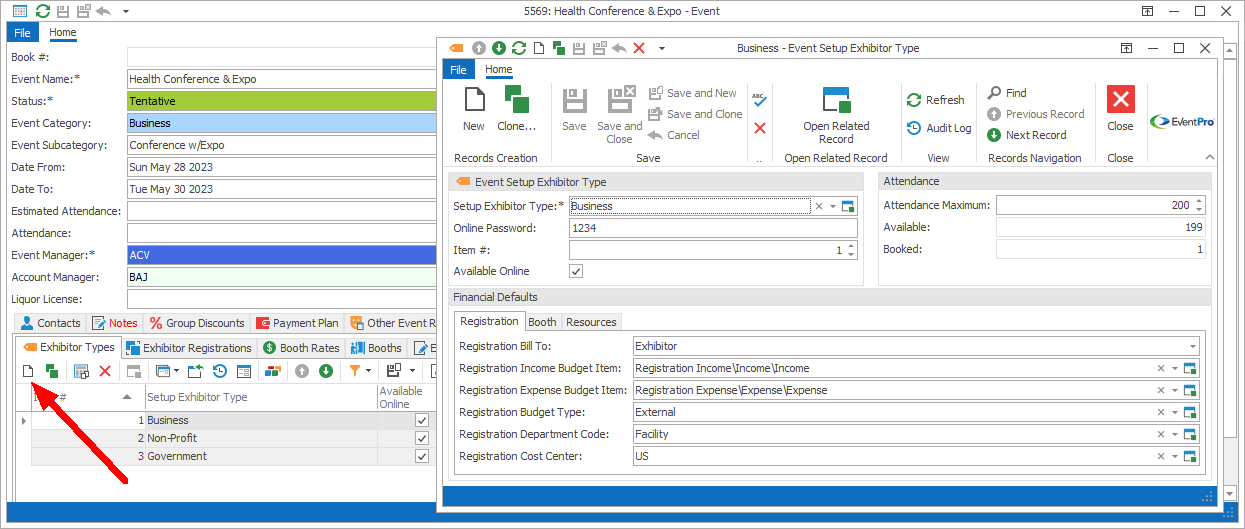This screenshot has width=1245, height=529.
Task: Open the dialog quick access toolbar customize dropdown
Action: point(661,48)
